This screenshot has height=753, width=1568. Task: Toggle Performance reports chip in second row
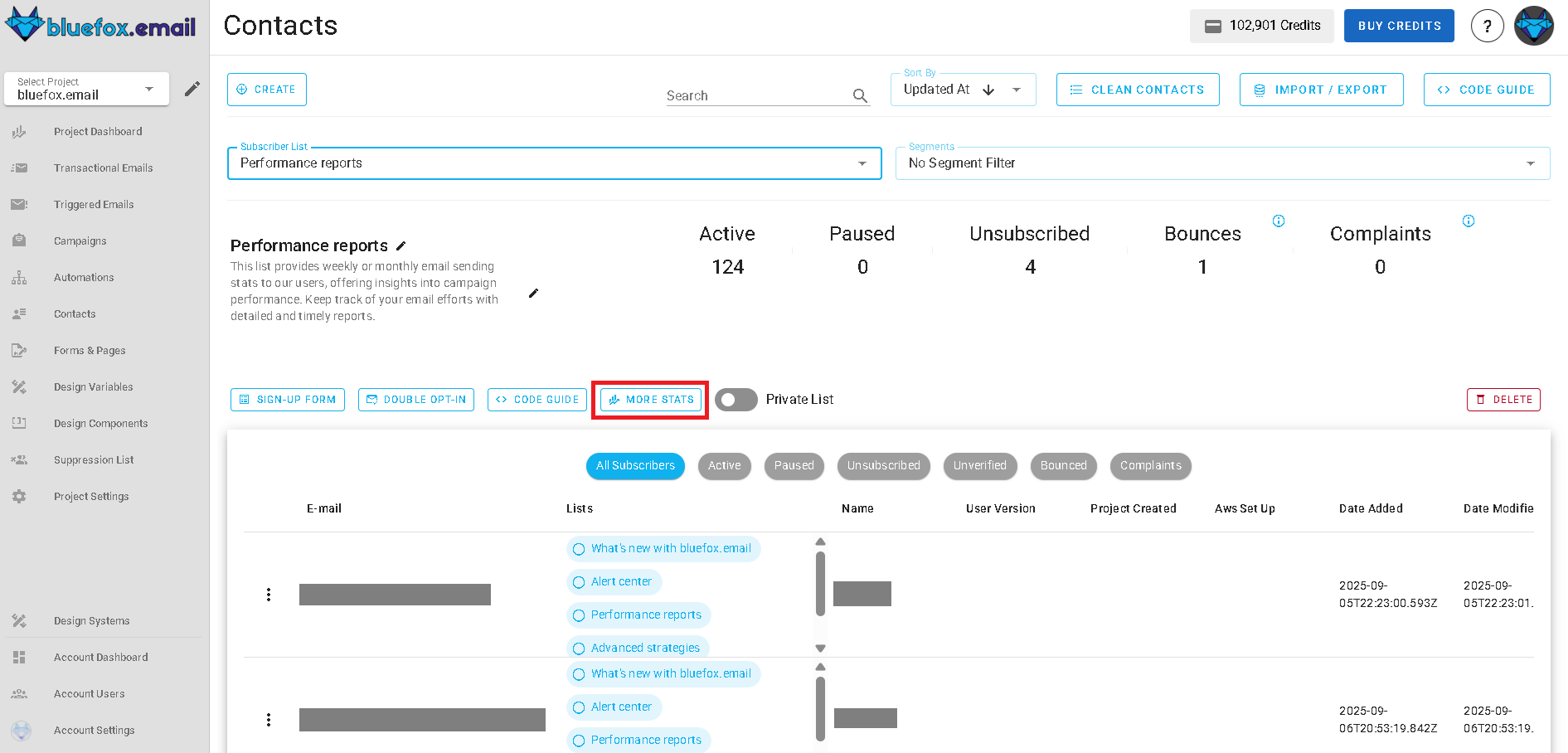pos(638,741)
